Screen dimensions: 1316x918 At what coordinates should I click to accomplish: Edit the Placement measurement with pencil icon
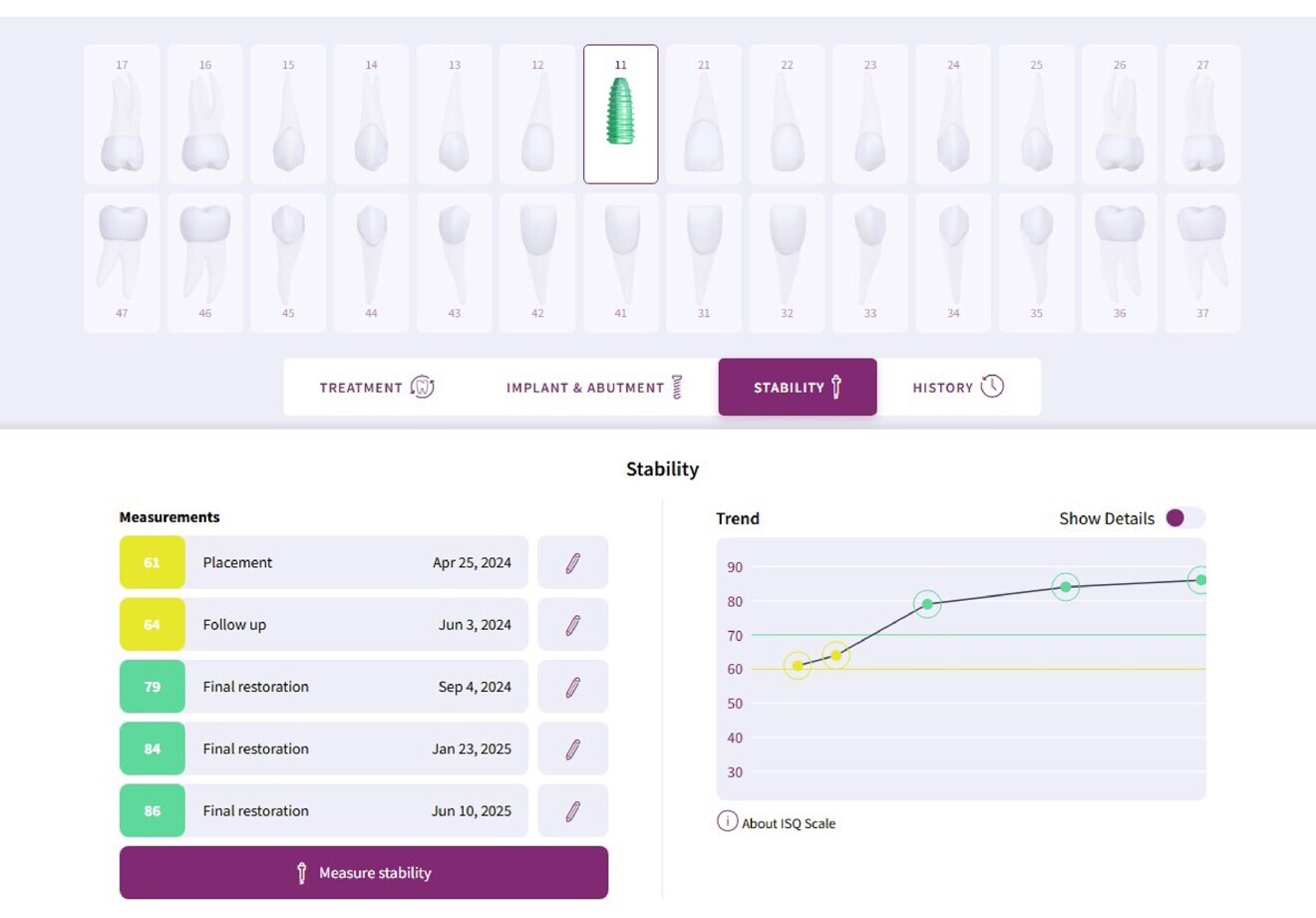click(x=572, y=562)
